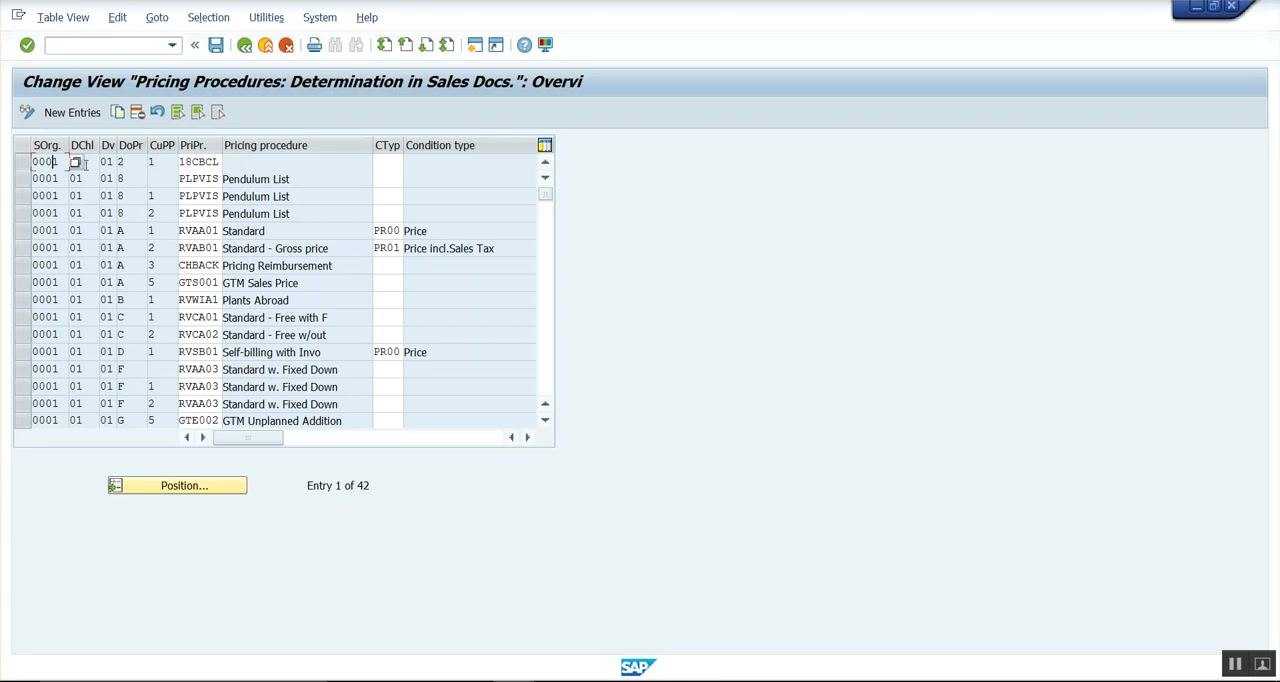Click the Create Shortcut icon

(496, 45)
